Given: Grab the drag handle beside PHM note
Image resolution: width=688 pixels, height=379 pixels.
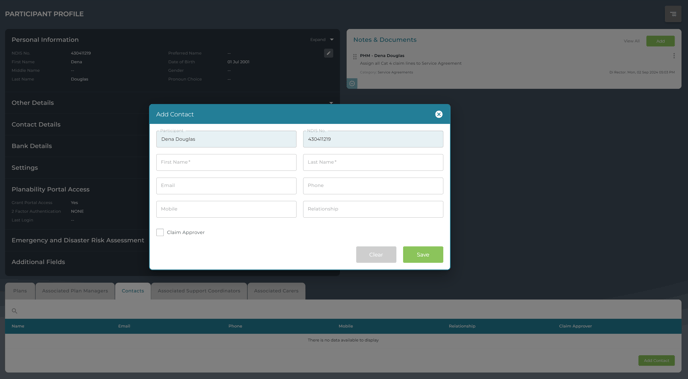Looking at the screenshot, I should (355, 57).
